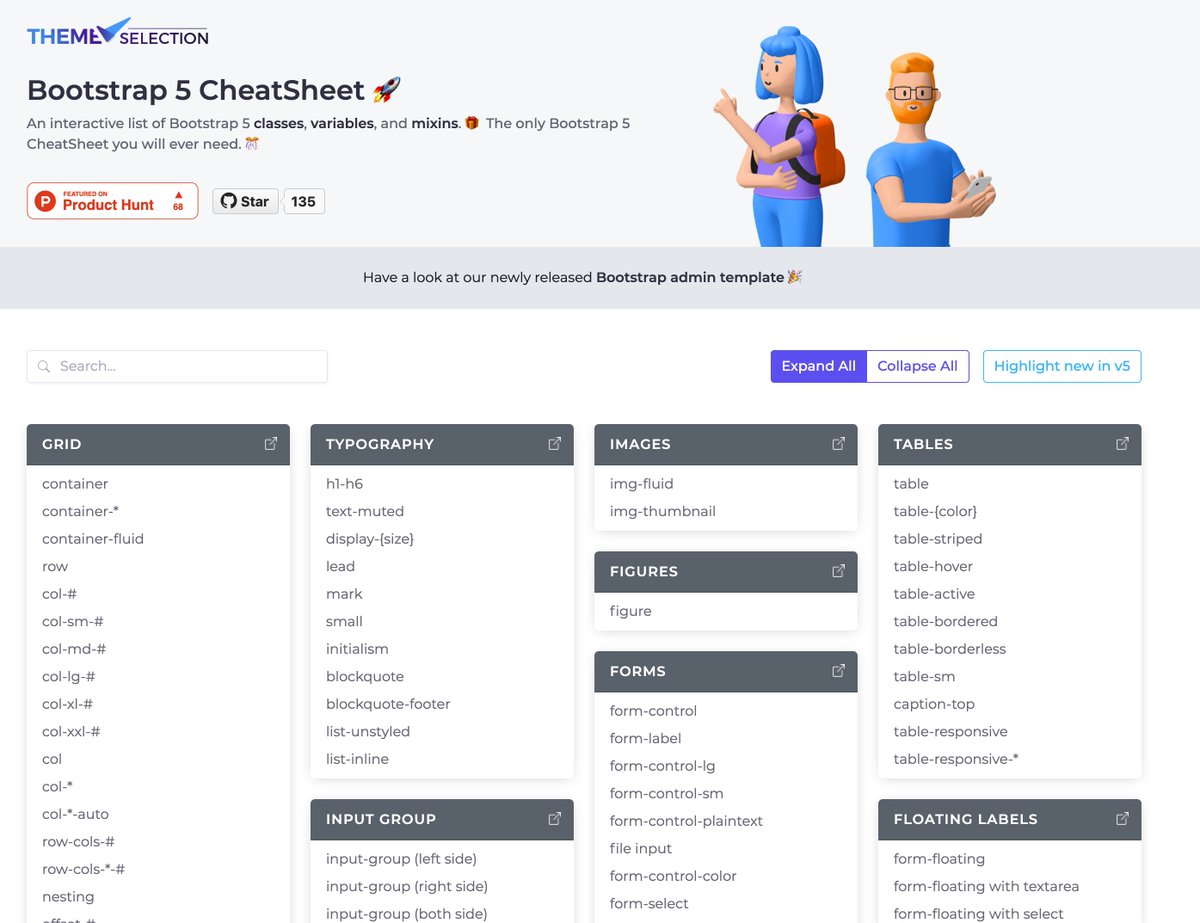Select the nesting entry
The width and height of the screenshot is (1200, 923).
click(x=68, y=897)
